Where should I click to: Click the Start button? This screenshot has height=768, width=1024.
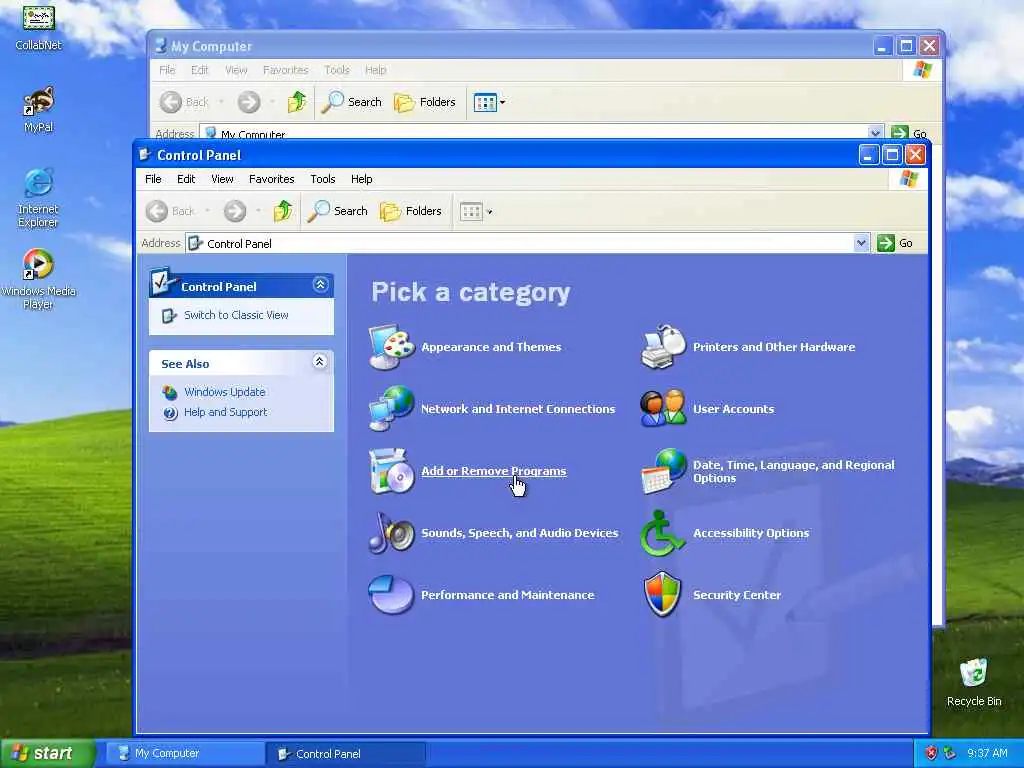tap(46, 753)
